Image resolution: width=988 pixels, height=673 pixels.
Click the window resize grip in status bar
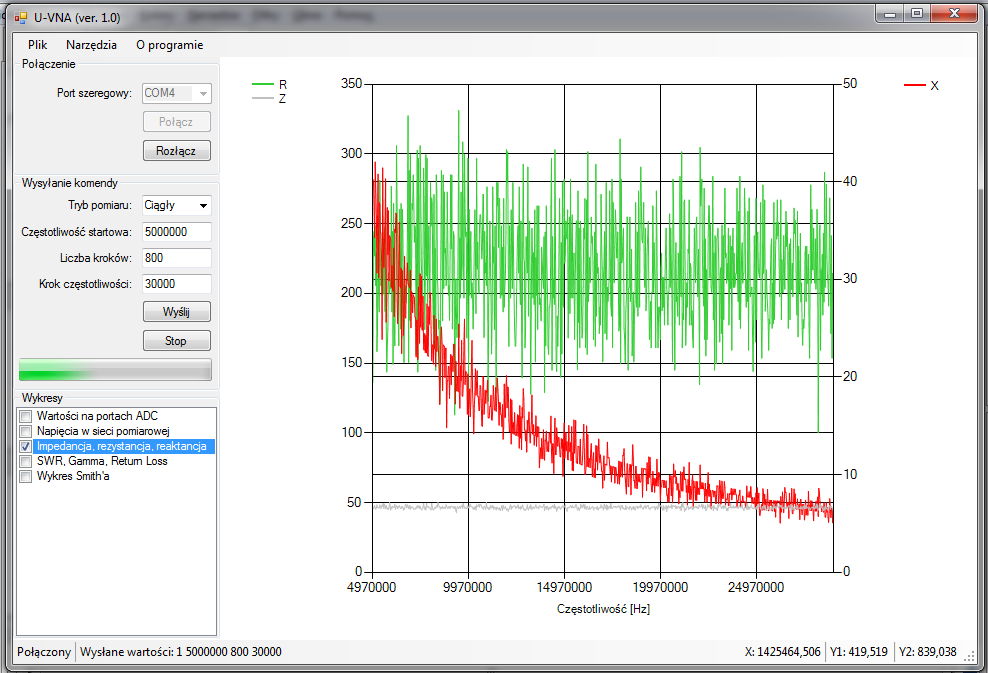pyautogui.click(x=969, y=655)
